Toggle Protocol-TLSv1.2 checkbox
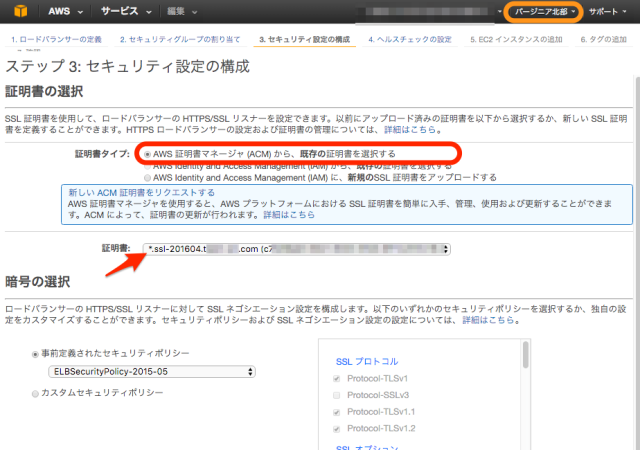640x450 pixels. pyautogui.click(x=337, y=429)
